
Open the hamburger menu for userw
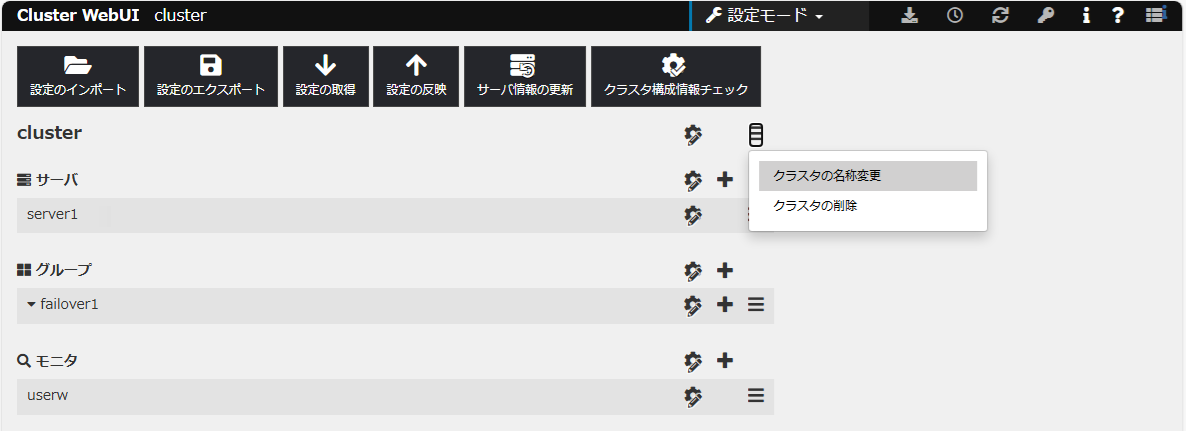(x=756, y=396)
